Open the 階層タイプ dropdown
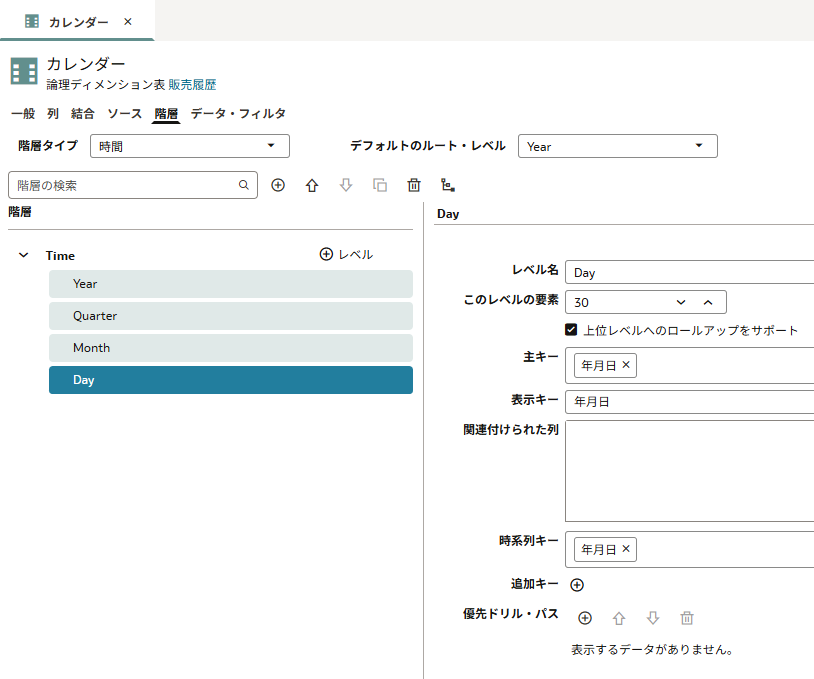814x679 pixels. coord(190,146)
